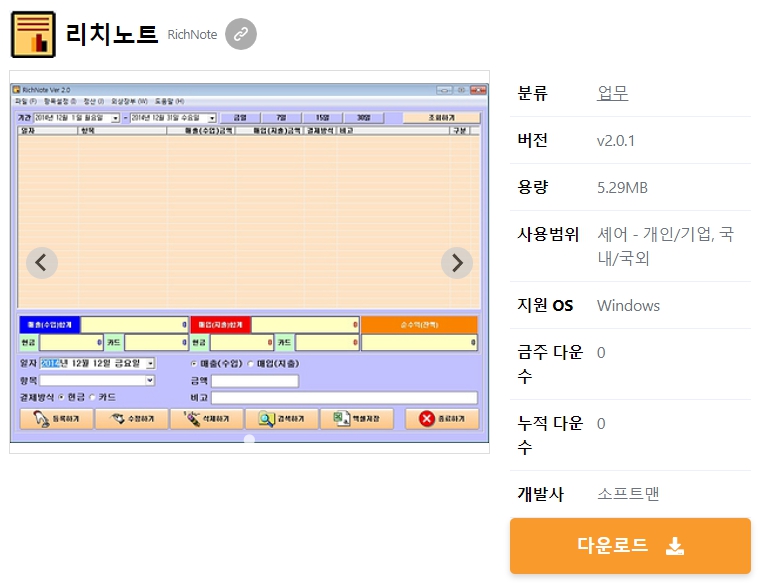Click the 순수익 balance value field

[419, 342]
